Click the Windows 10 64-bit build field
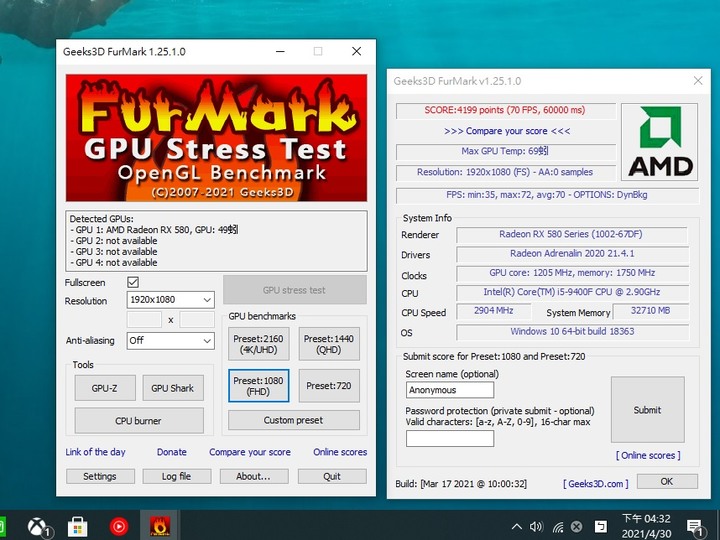The width and height of the screenshot is (720, 540). coord(572,332)
